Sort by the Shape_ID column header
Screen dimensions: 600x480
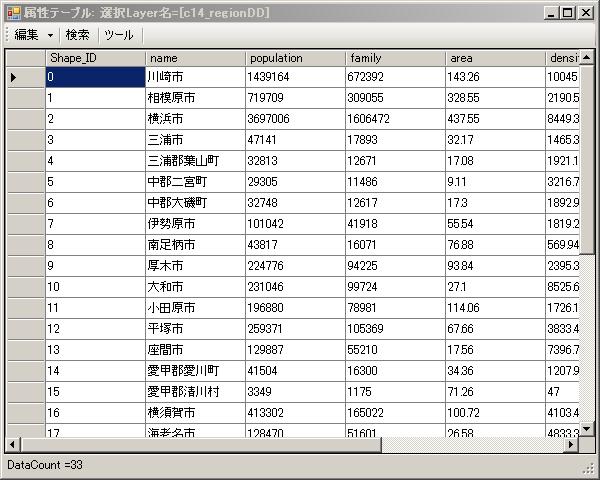94,58
